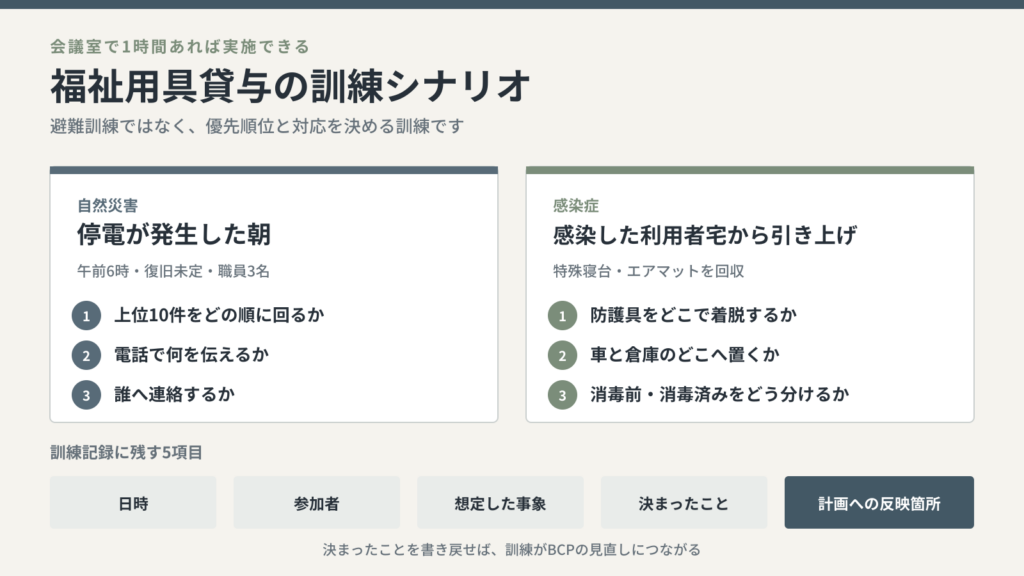Image resolution: width=1024 pixels, height=576 pixels.
Task: Click green number 1 badge beside 防護具をどこで着脱するか
Action: coord(562,316)
